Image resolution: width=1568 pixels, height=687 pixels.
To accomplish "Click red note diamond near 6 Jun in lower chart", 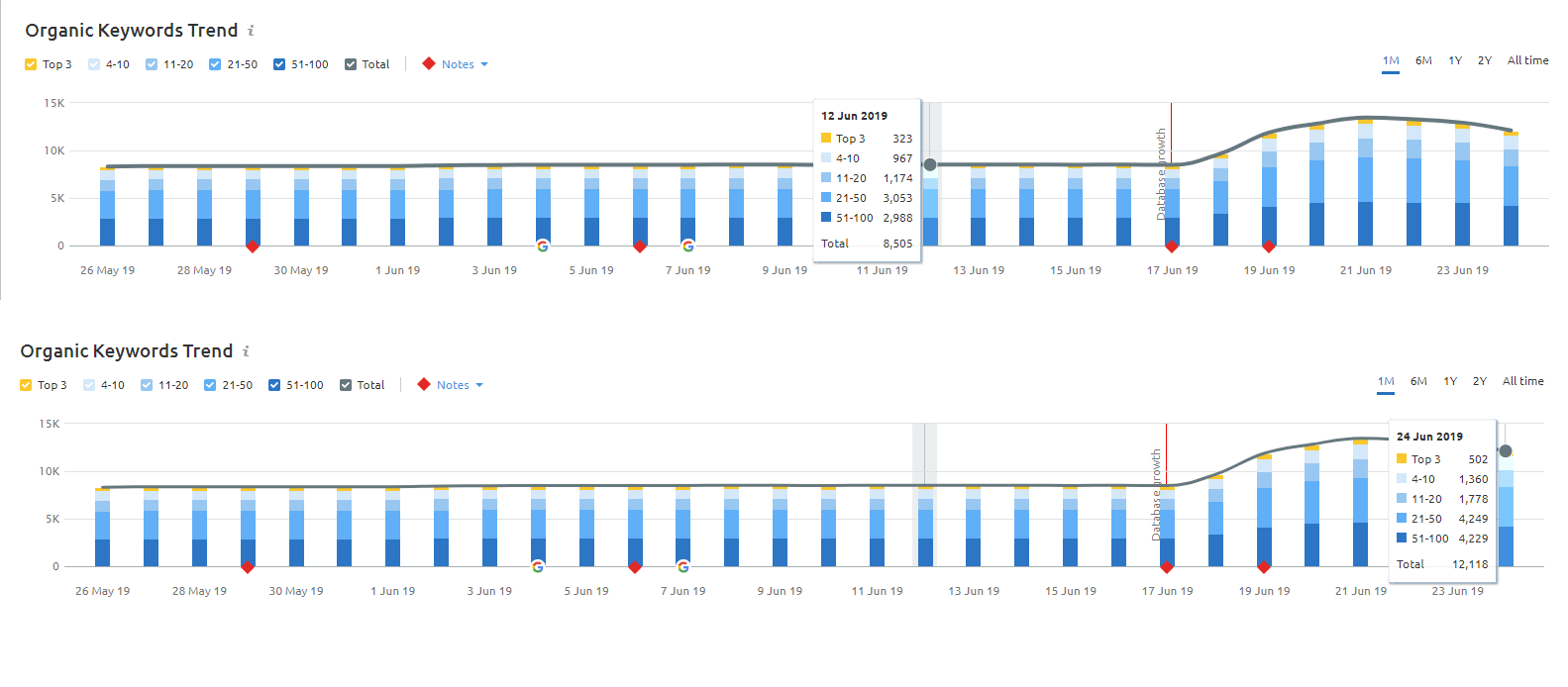I will tap(635, 567).
